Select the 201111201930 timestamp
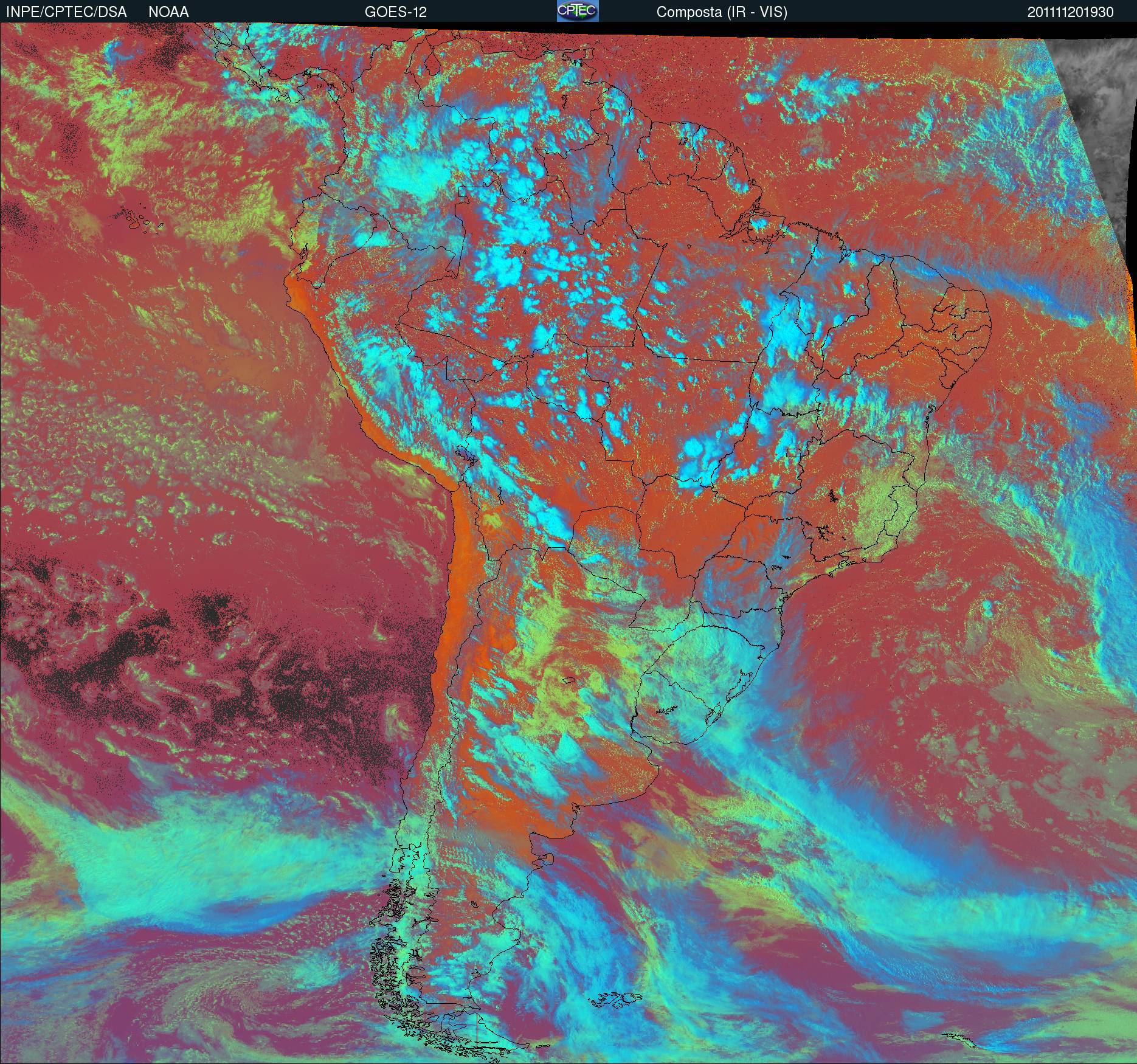This screenshot has width=1137, height=1064. (1071, 12)
